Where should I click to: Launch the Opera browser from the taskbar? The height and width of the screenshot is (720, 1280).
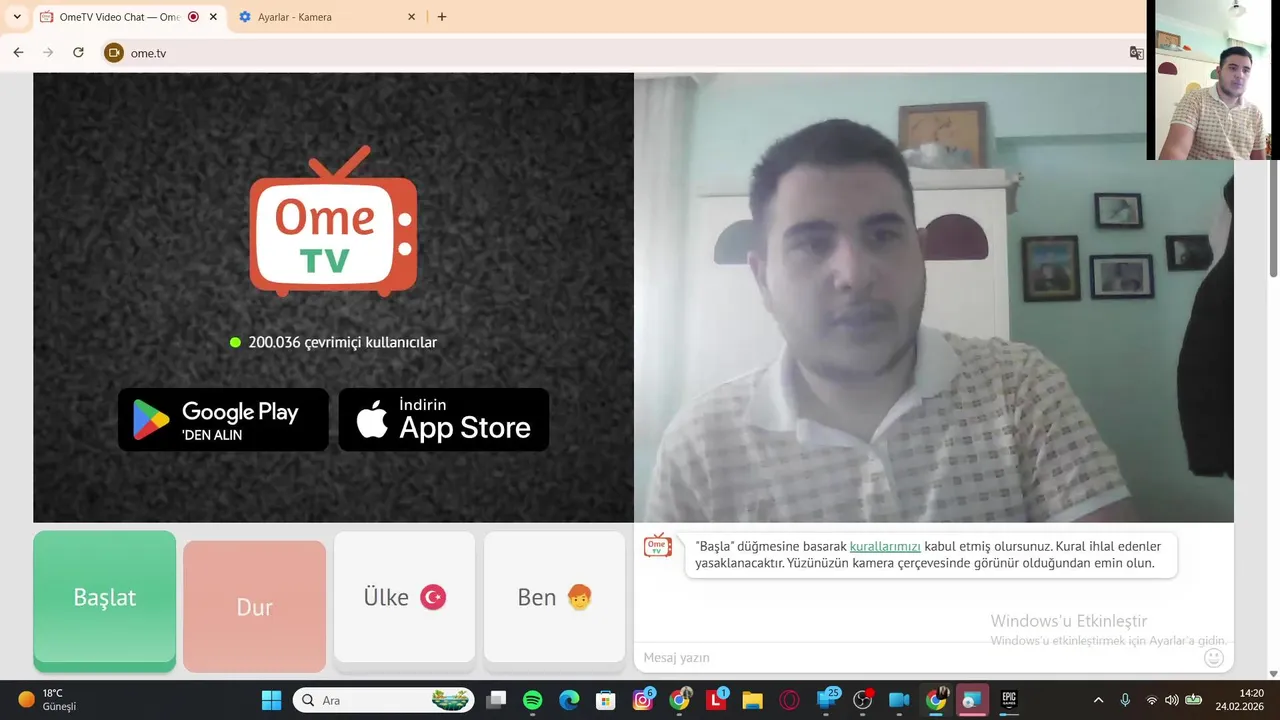point(789,700)
